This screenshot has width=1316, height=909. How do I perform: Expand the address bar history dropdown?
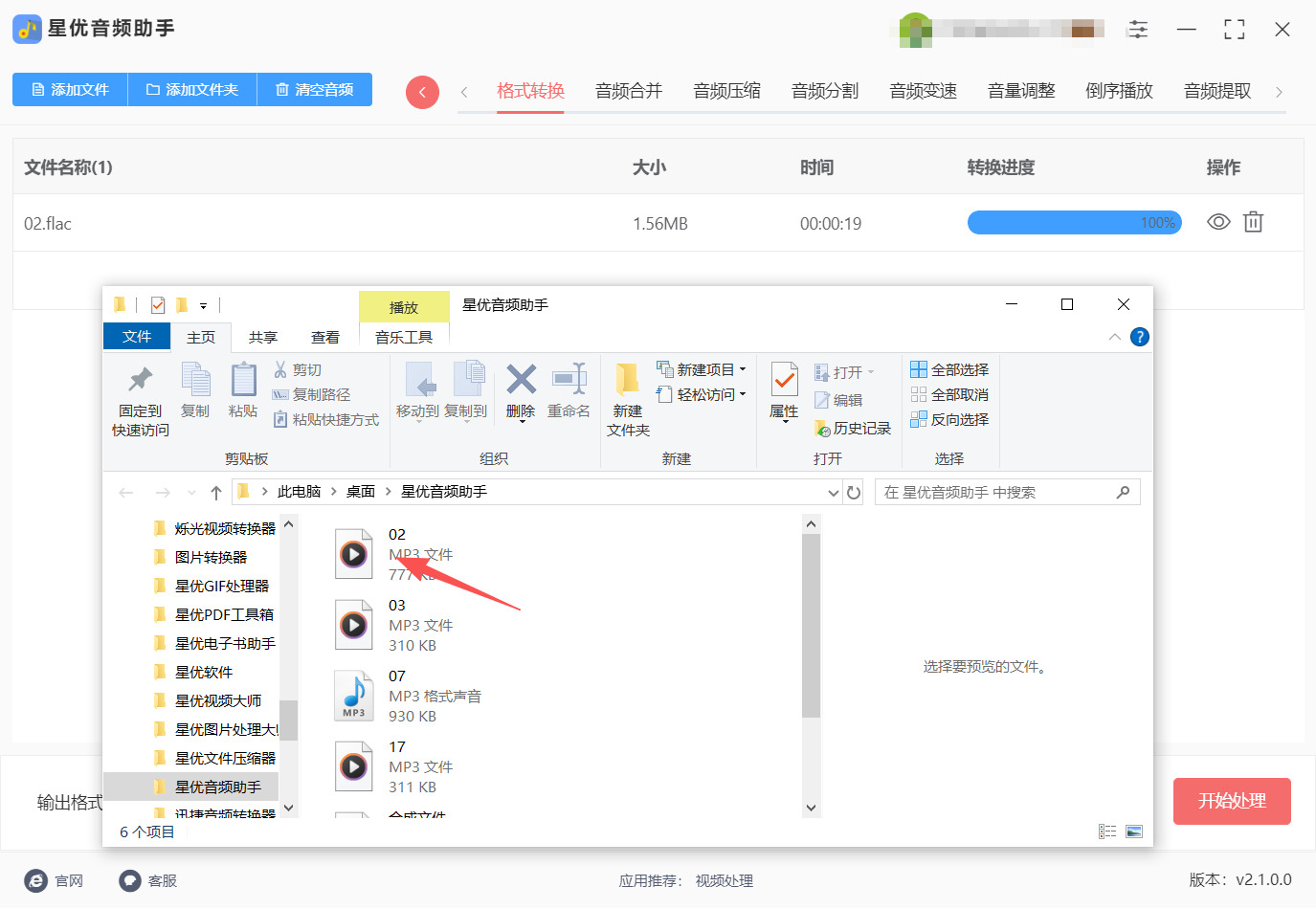coord(833,493)
